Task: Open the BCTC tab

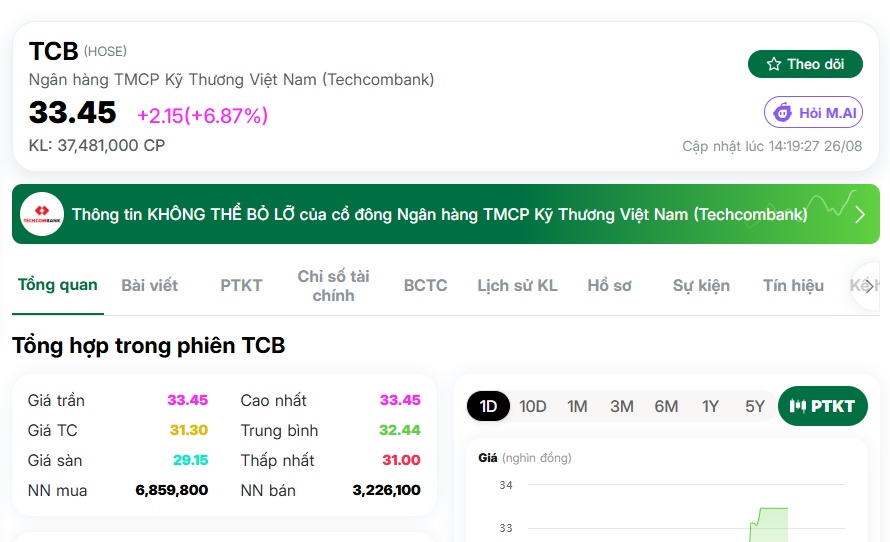Action: pos(425,285)
